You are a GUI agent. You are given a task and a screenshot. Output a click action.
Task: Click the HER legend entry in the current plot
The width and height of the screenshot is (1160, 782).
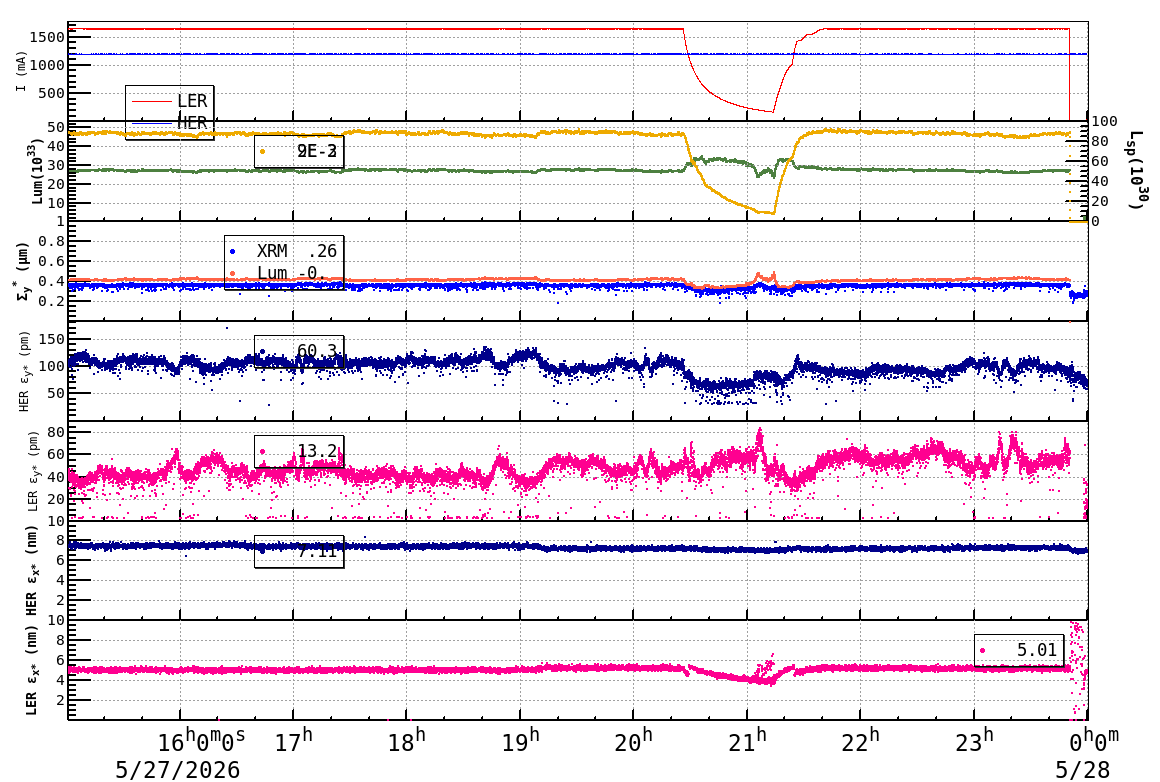click(x=170, y=123)
